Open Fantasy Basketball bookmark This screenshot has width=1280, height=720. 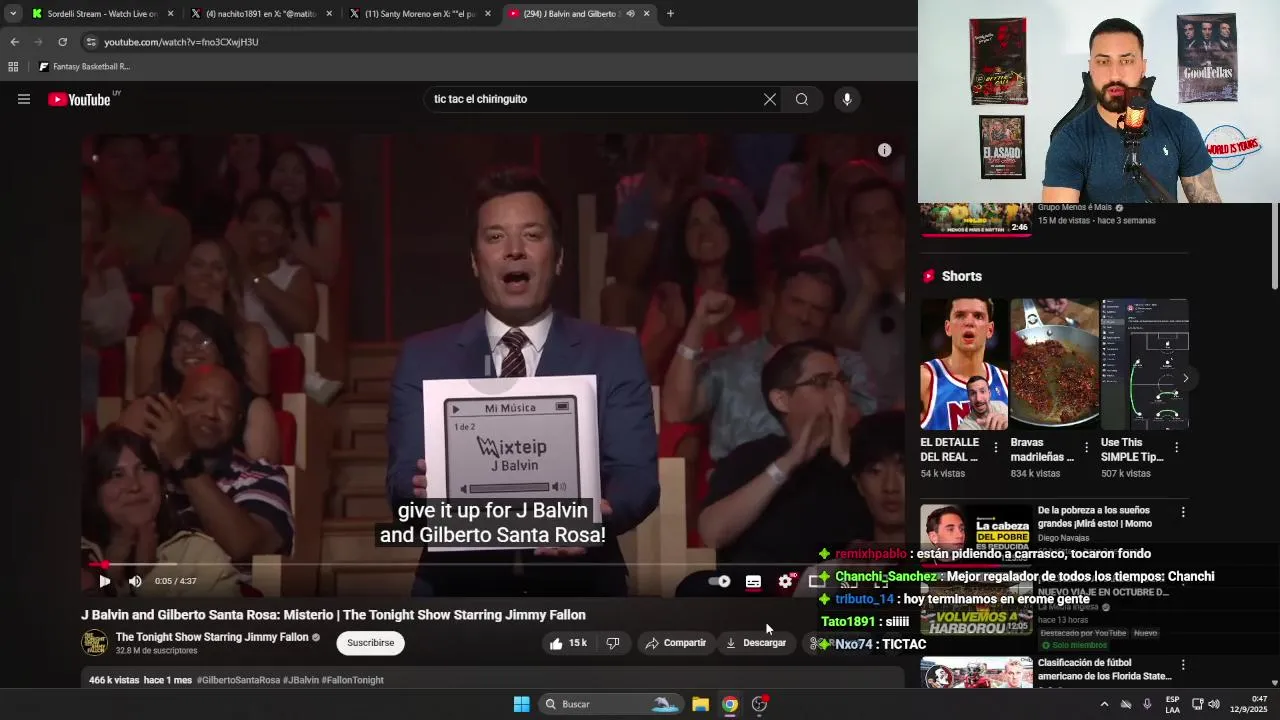tap(84, 67)
